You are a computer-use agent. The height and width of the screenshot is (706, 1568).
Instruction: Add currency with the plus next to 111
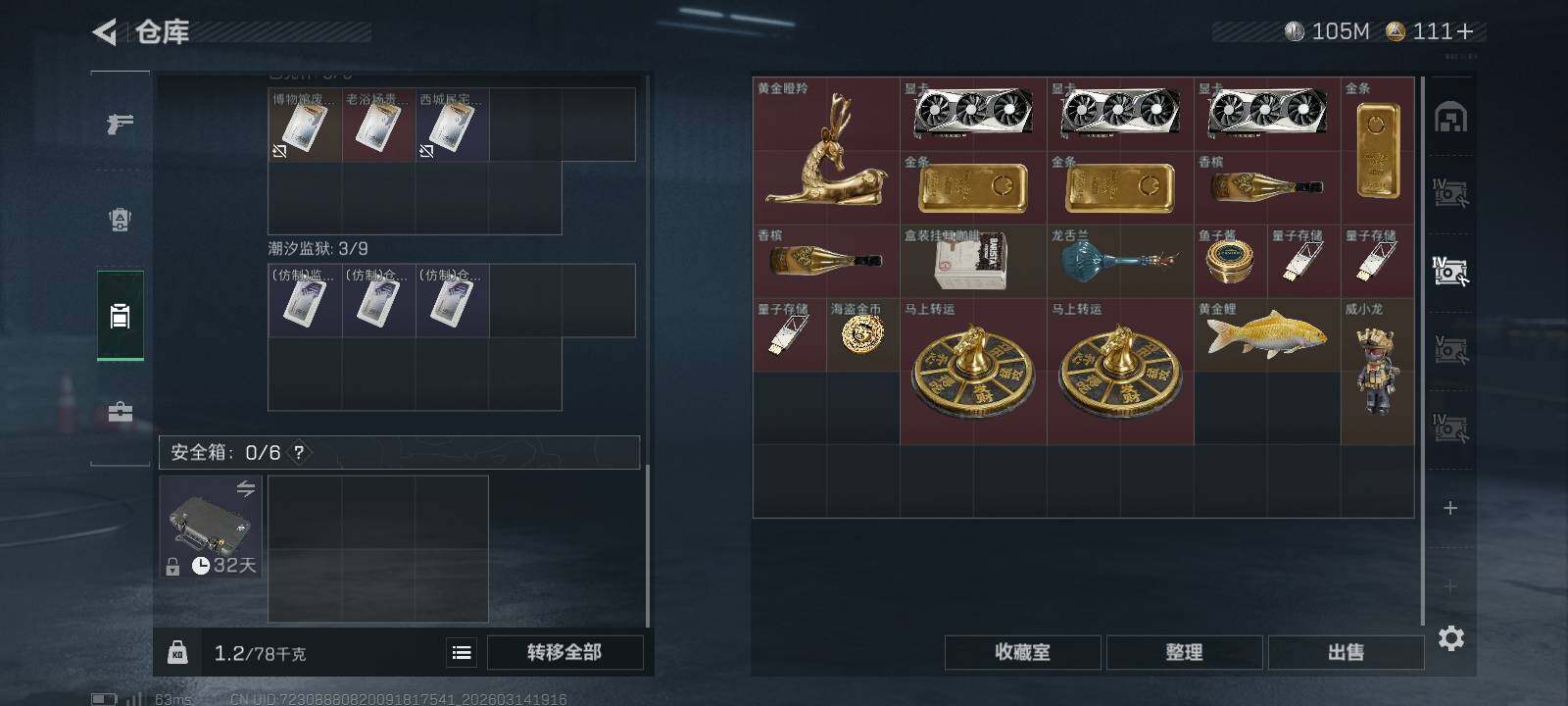click(1465, 31)
